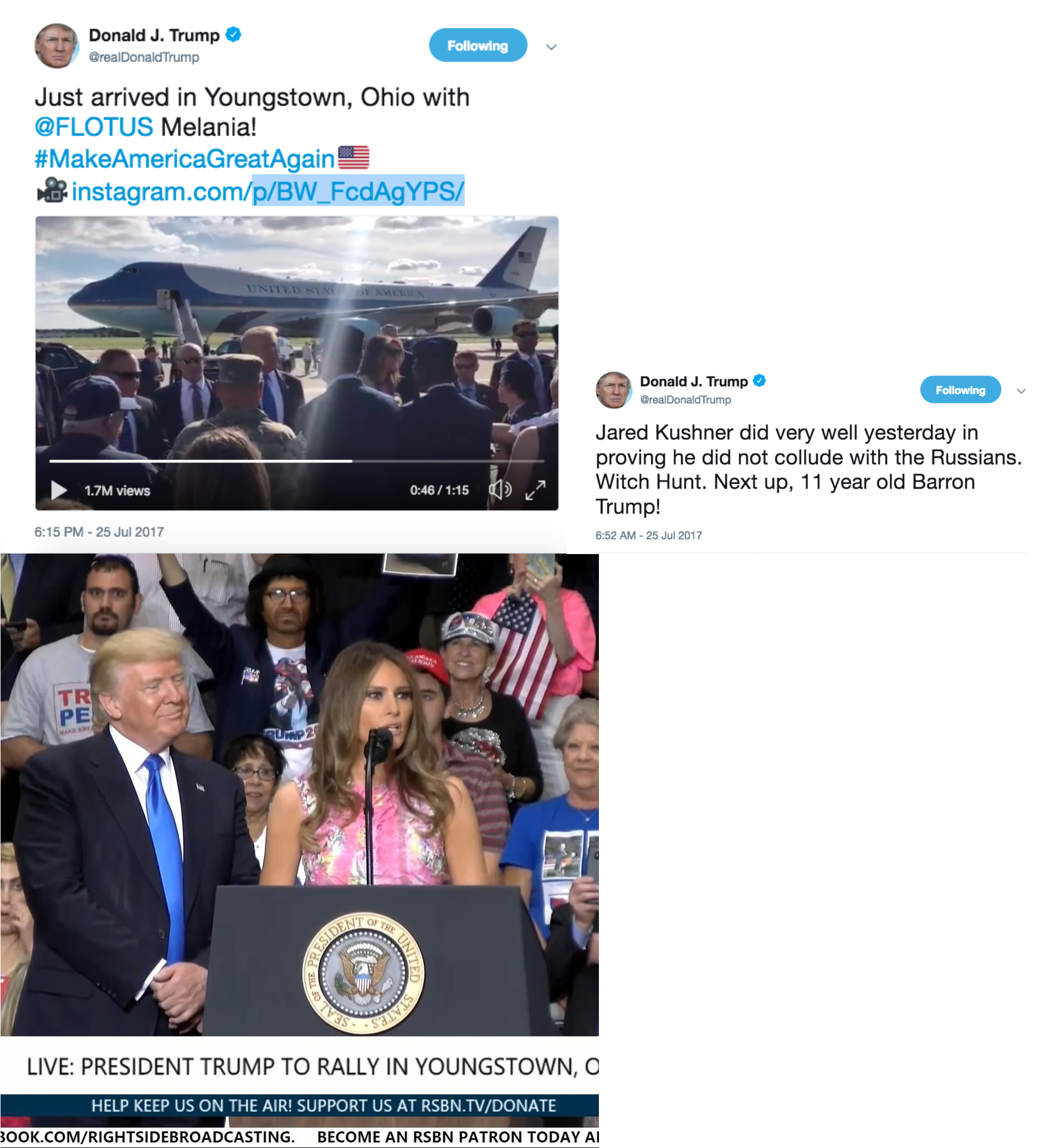This screenshot has height=1148, width=1056.
Task: Open the 6:15 PM - 25 Jul 2017 timestamp
Action: pos(99,532)
